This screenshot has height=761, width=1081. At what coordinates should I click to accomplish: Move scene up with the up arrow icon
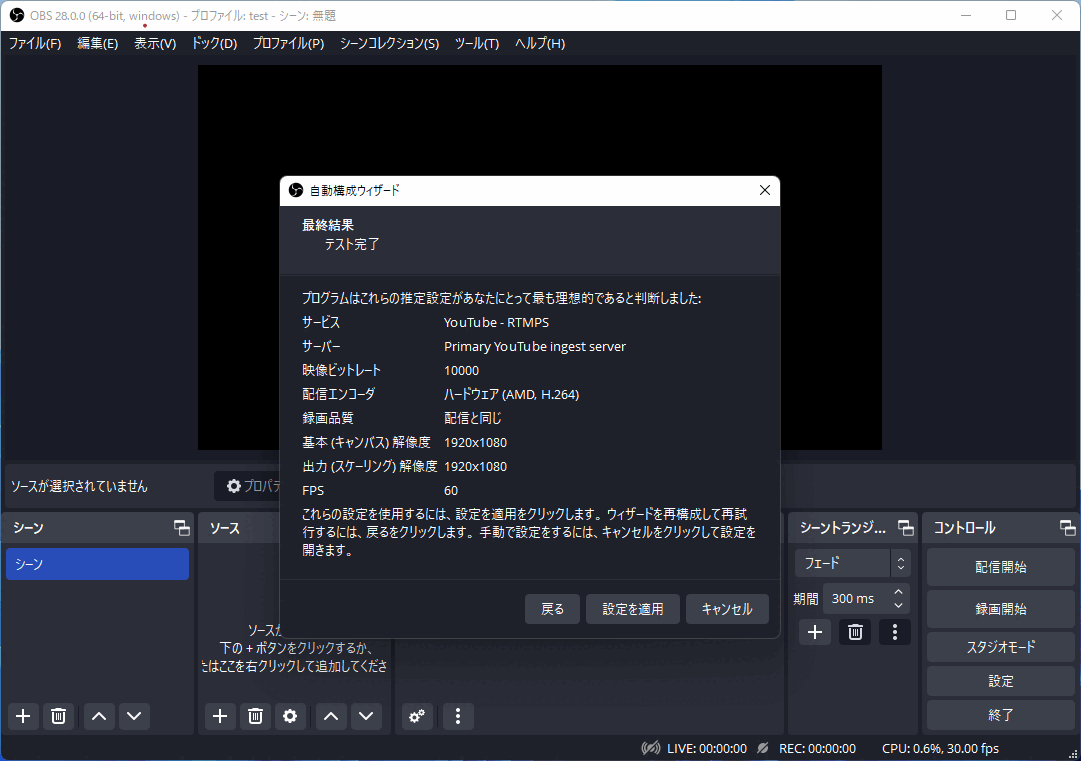pyautogui.click(x=96, y=716)
